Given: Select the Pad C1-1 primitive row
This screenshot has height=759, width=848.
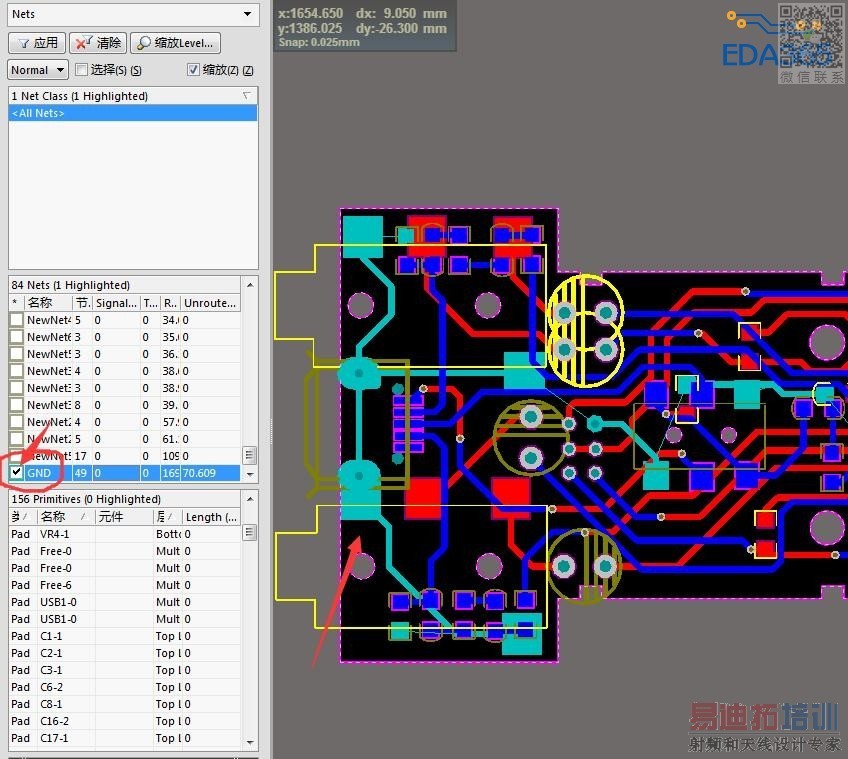Looking at the screenshot, I should 125,636.
